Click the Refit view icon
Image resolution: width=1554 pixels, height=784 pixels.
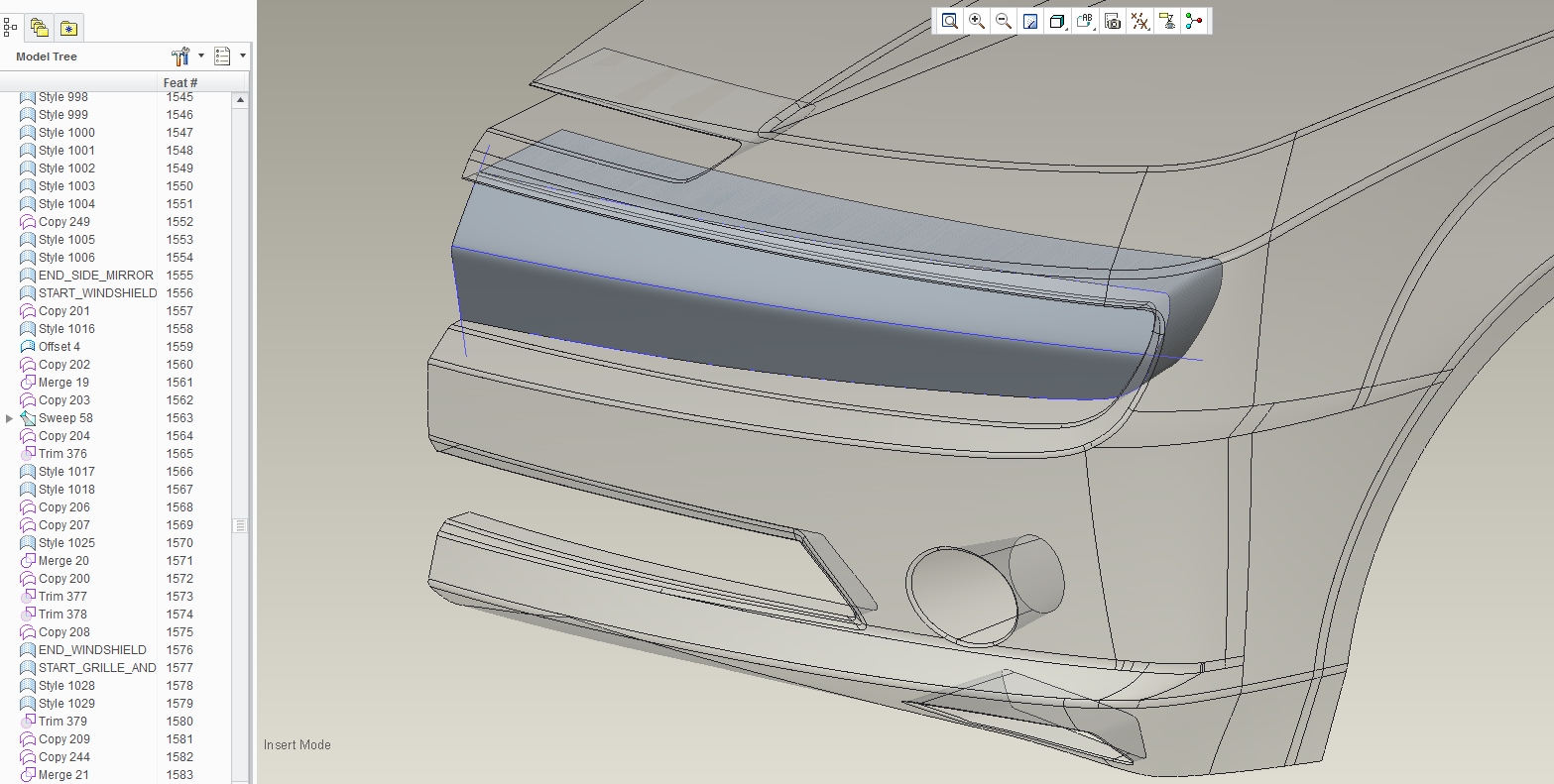(x=949, y=21)
